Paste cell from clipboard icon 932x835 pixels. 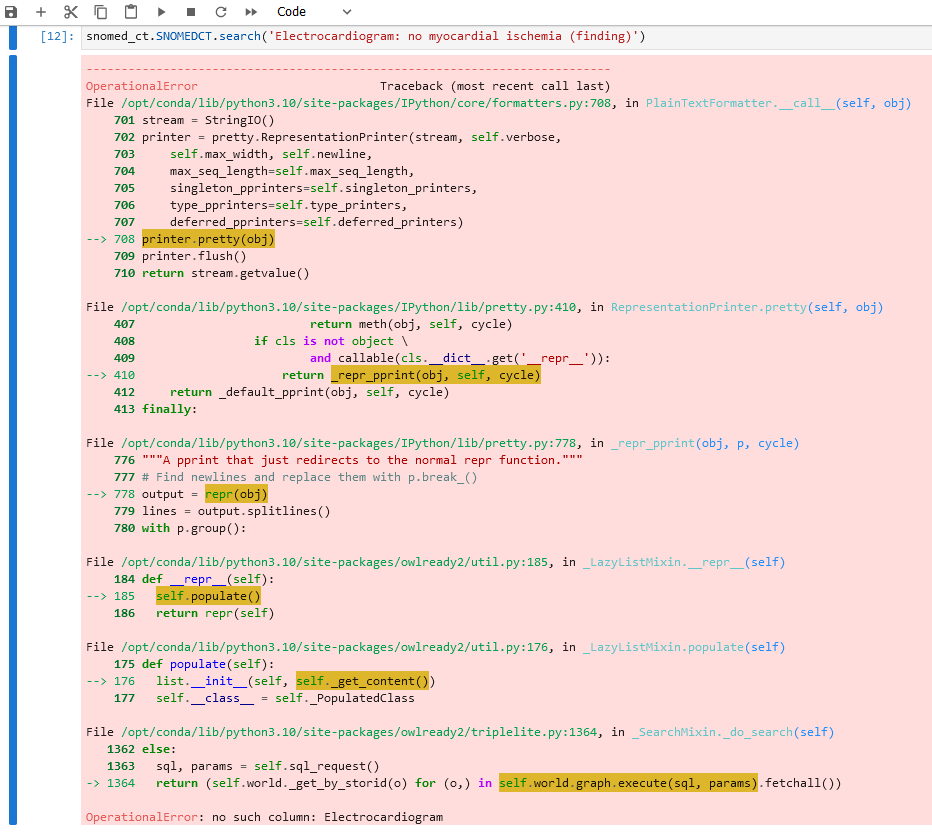[131, 12]
